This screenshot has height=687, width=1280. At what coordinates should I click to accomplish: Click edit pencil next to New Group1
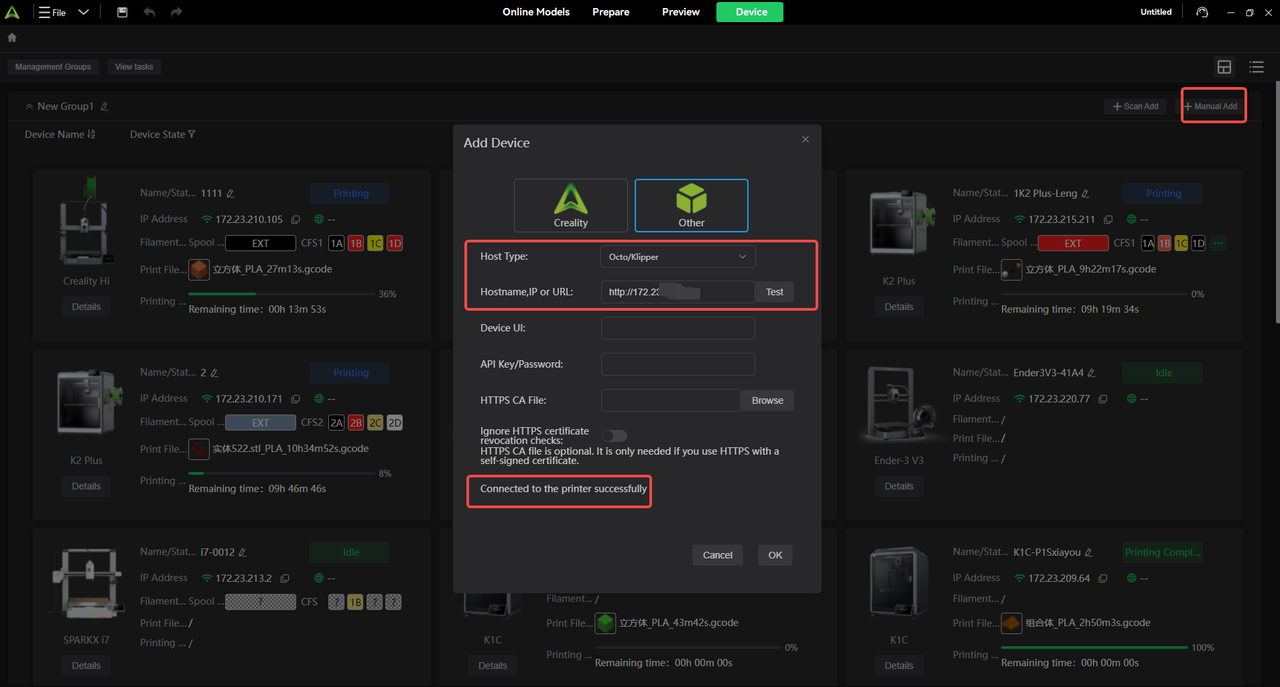104,107
